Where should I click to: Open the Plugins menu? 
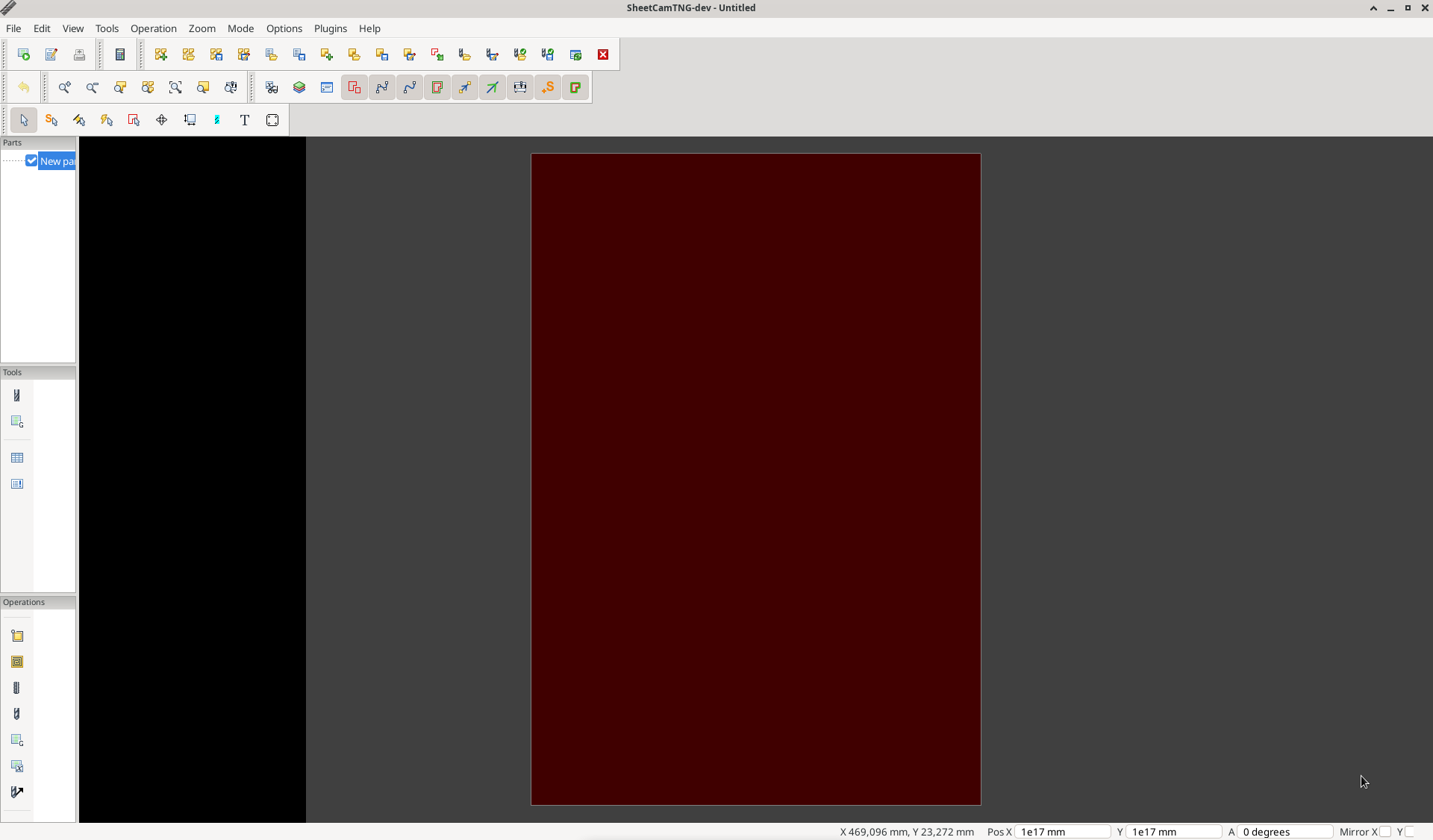[330, 28]
